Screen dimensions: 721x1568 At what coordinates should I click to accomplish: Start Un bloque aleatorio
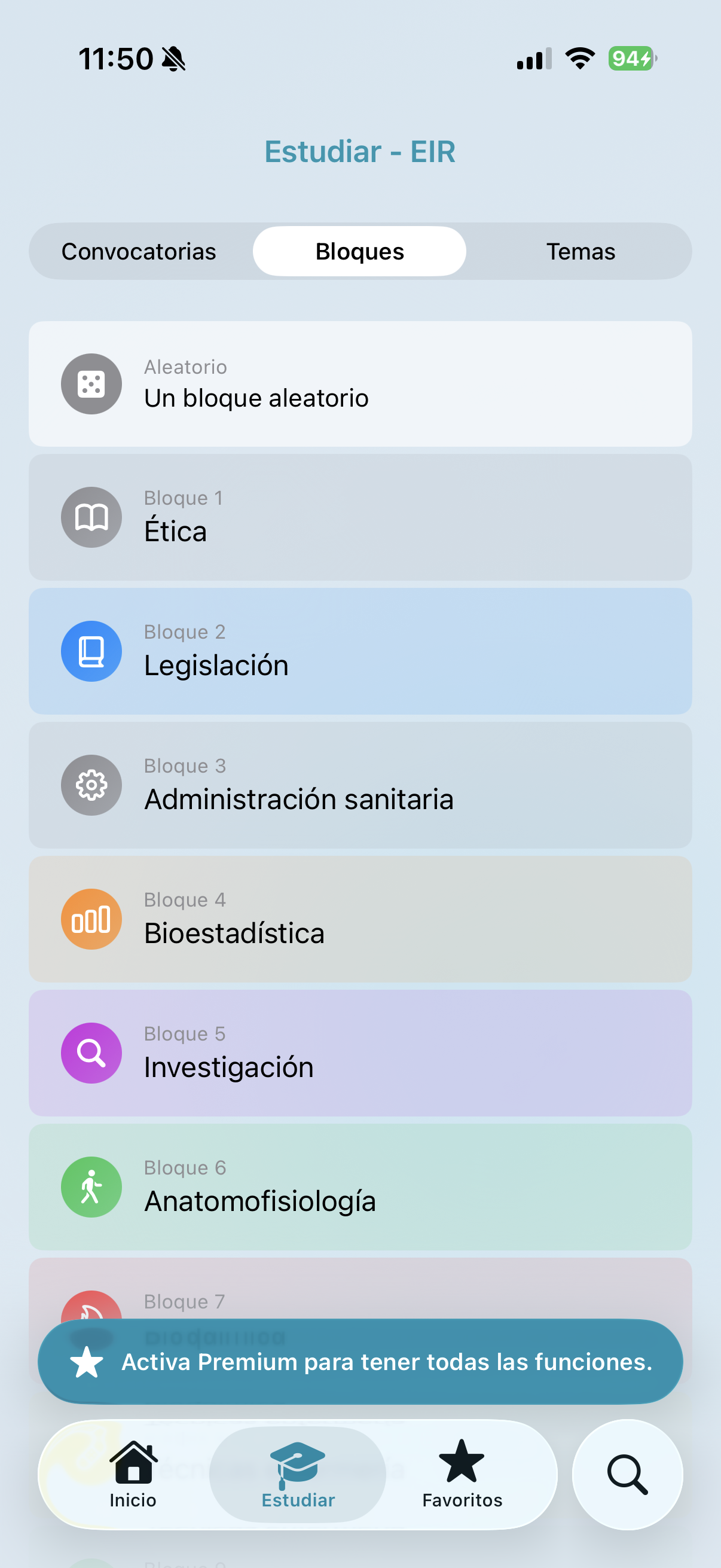click(x=360, y=384)
